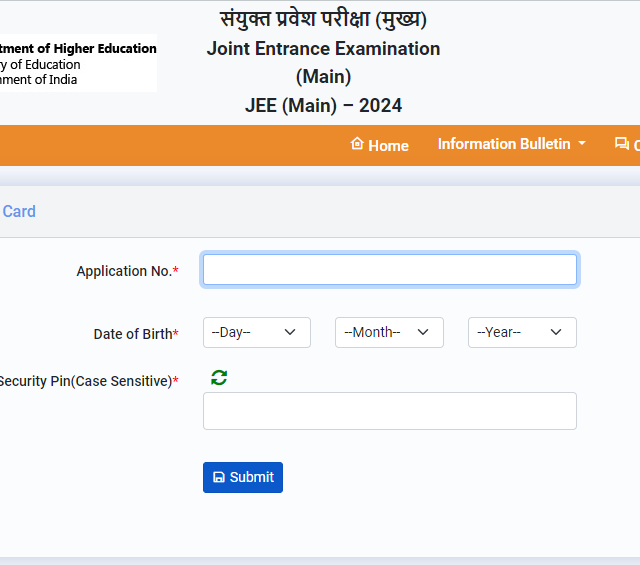Open the Year dropdown for date of birth
This screenshot has width=640, height=565.
(522, 332)
